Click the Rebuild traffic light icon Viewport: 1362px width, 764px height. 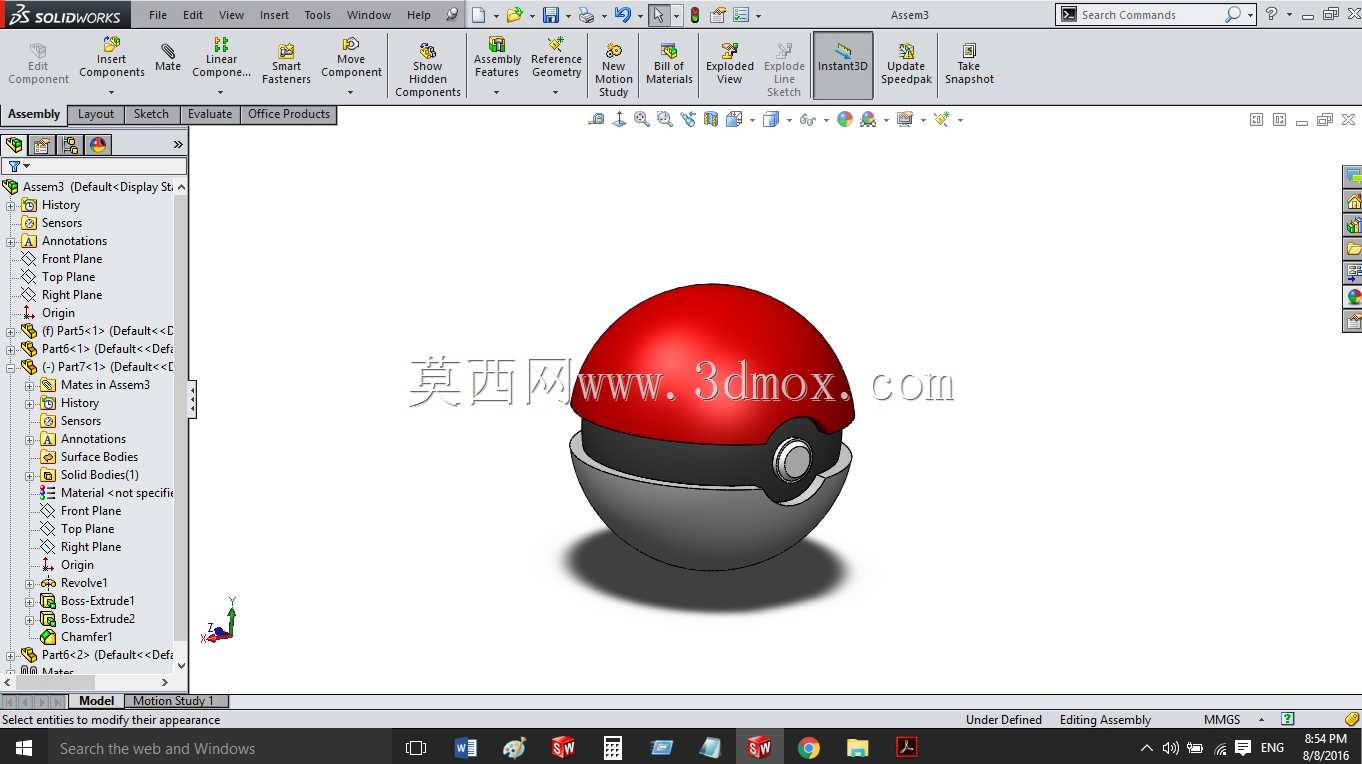tap(695, 15)
